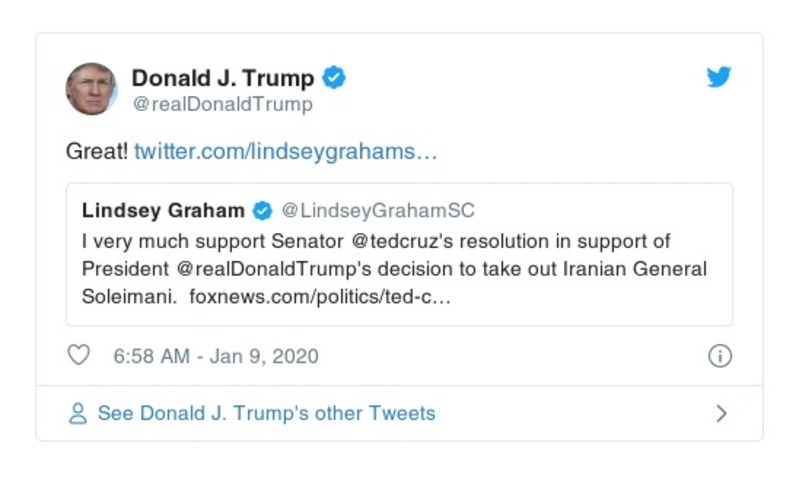The height and width of the screenshot is (490, 799).
Task: Visit the @realDonaldTrump handle under the name
Action: (x=222, y=104)
